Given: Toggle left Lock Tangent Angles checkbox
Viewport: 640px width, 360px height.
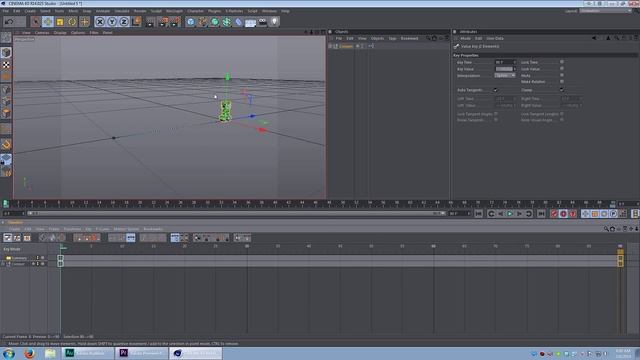Looking at the screenshot, I should coord(496,114).
